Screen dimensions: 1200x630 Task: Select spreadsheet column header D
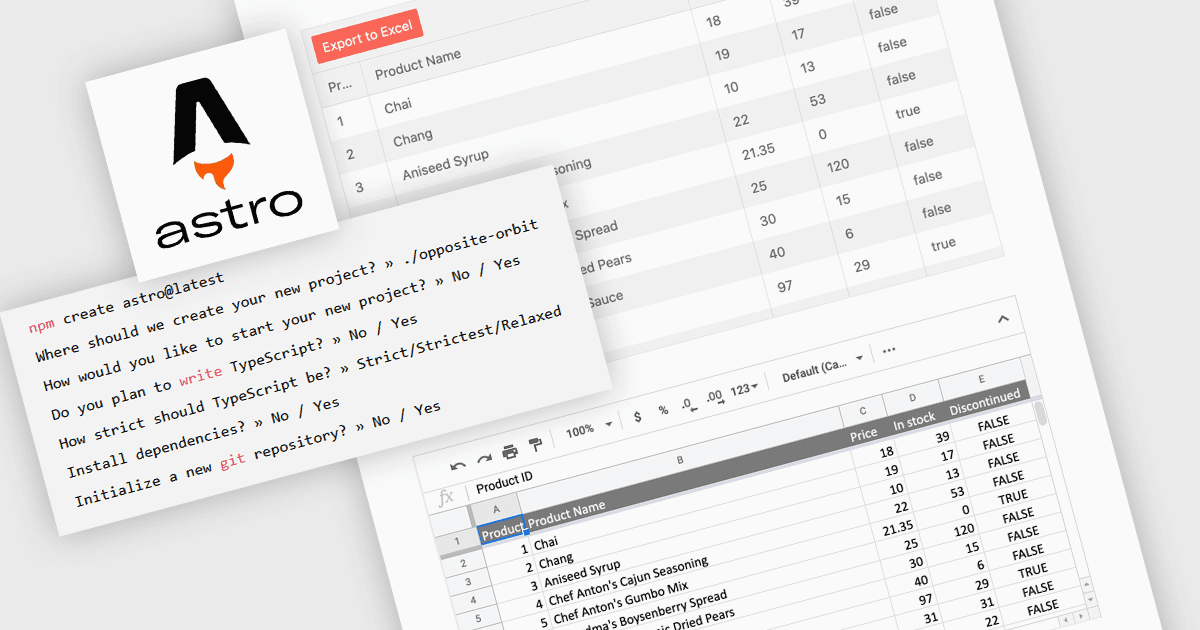(x=912, y=397)
